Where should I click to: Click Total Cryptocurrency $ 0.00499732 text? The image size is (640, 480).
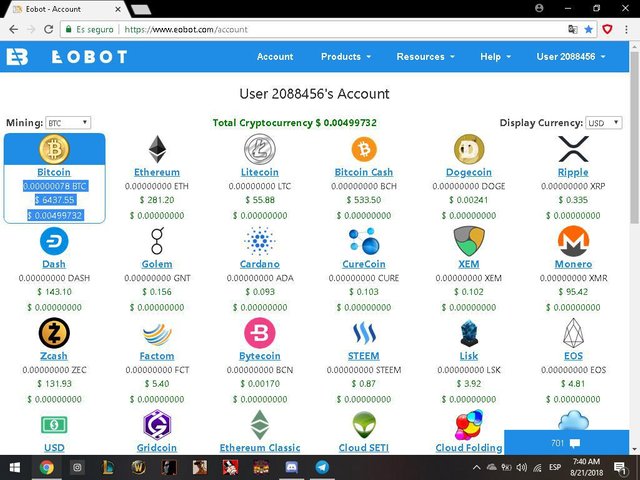pos(295,123)
